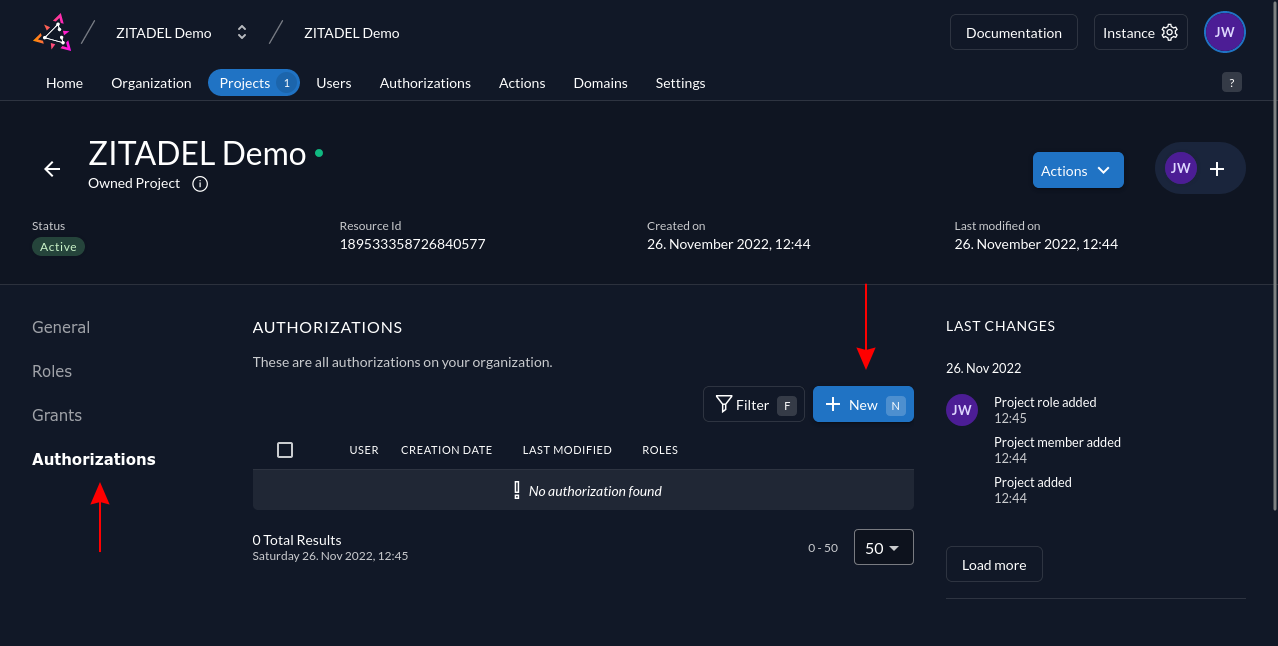The height and width of the screenshot is (646, 1278).
Task: Open the Filter button
Action: tap(754, 404)
